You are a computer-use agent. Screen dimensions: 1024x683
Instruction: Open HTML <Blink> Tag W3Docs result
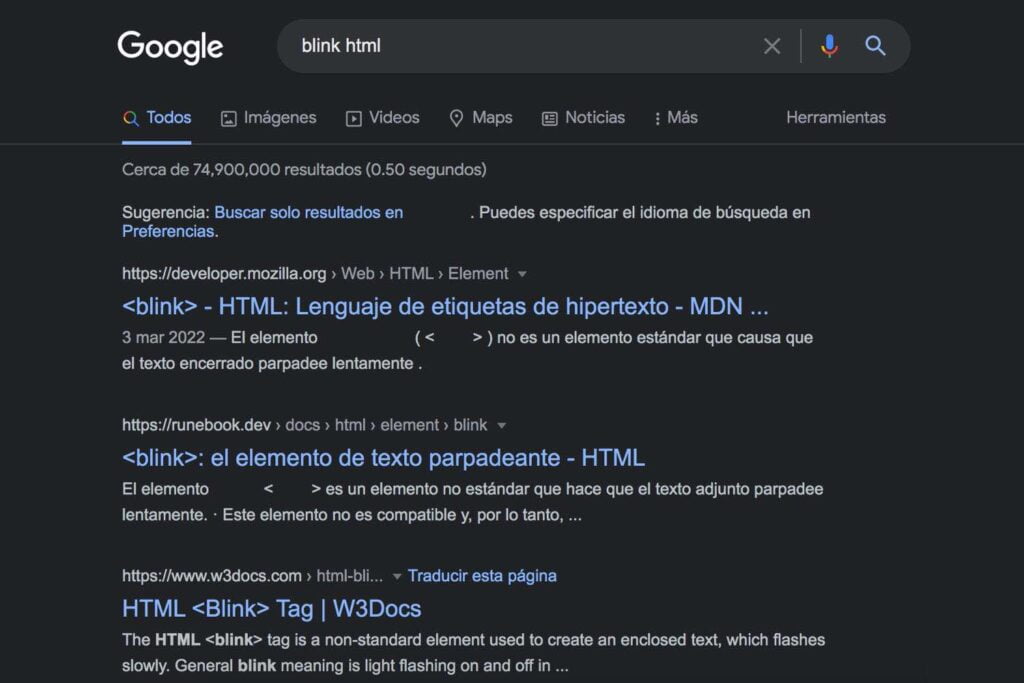click(x=272, y=609)
